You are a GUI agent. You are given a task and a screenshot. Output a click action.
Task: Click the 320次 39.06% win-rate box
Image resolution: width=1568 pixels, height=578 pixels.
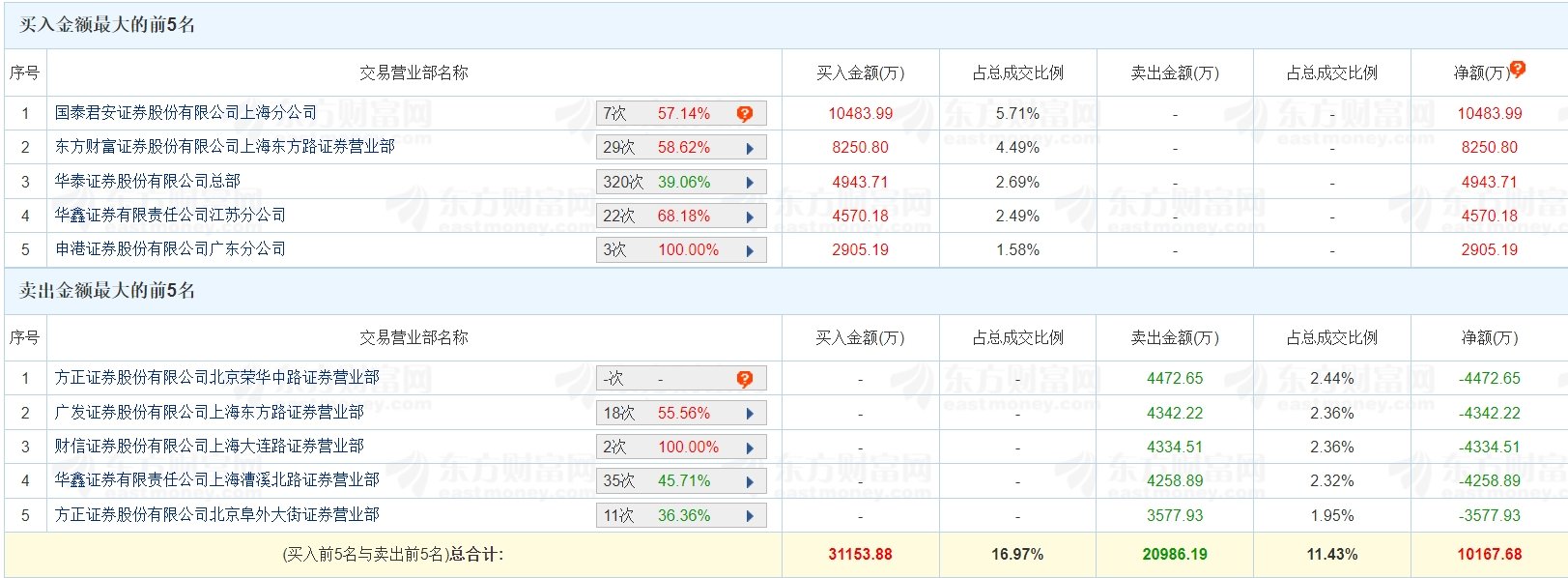point(681,183)
